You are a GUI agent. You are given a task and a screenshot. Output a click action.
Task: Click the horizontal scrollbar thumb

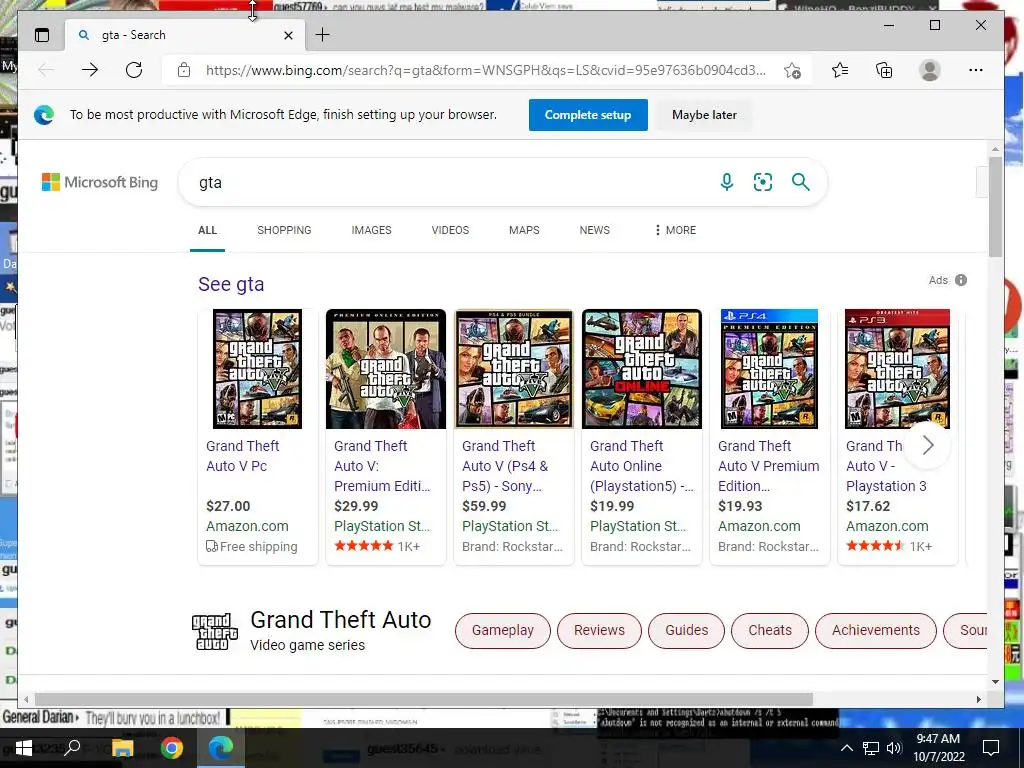coord(424,699)
